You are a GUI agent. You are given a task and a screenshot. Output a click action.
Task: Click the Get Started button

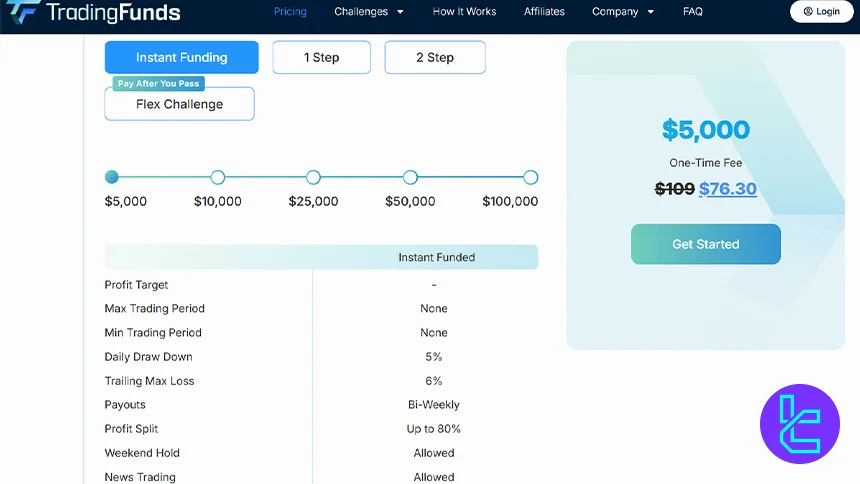click(705, 244)
